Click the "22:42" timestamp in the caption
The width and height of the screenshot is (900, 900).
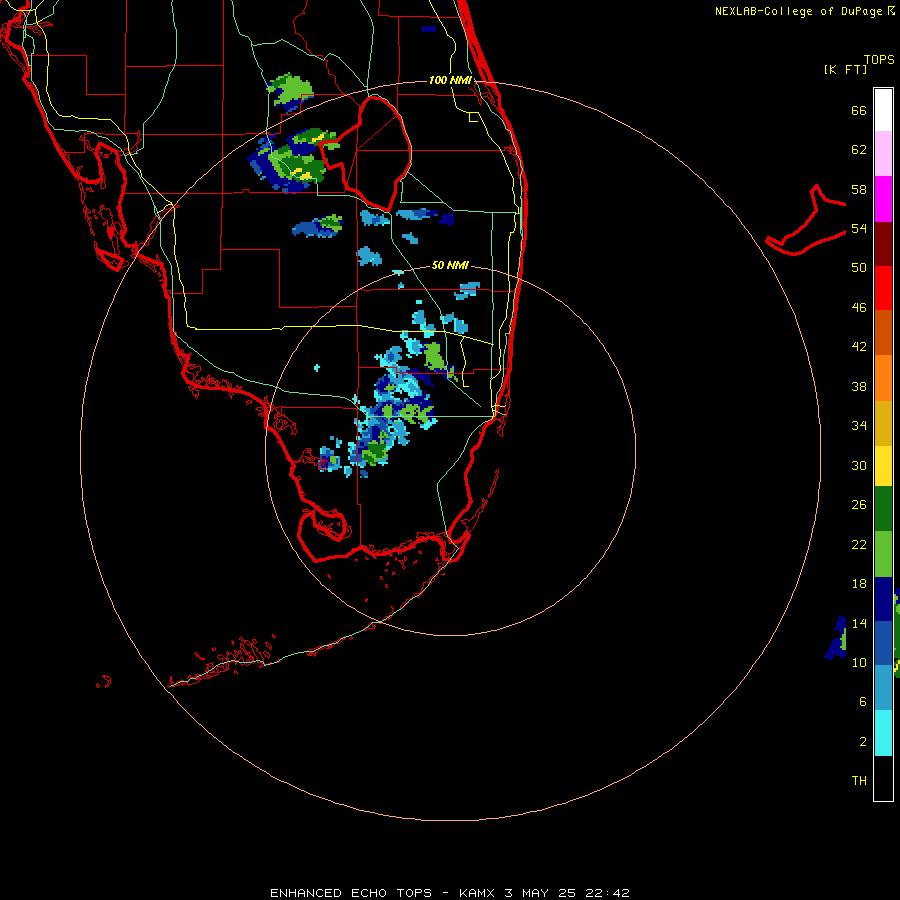click(607, 893)
